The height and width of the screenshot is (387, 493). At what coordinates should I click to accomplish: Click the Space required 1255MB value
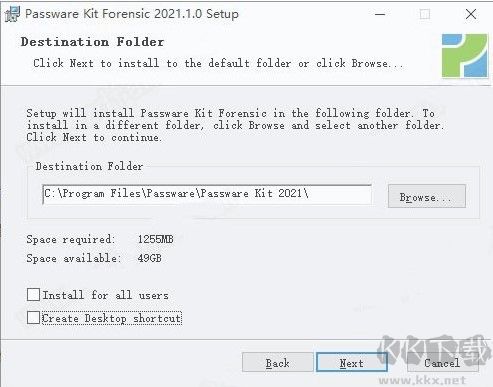point(155,239)
